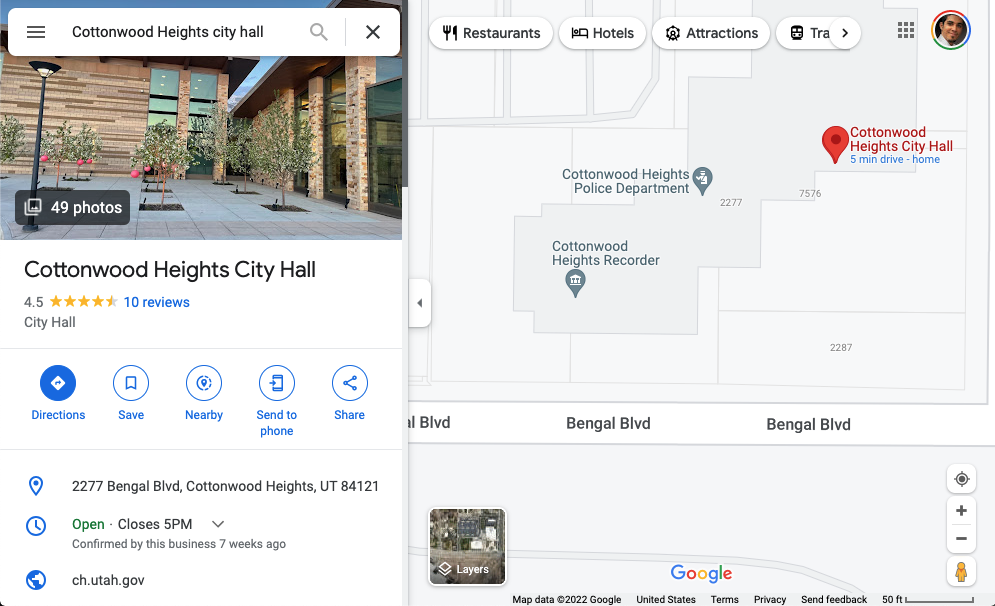Open the 10 reviews link
This screenshot has height=606, width=995.
[x=156, y=302]
